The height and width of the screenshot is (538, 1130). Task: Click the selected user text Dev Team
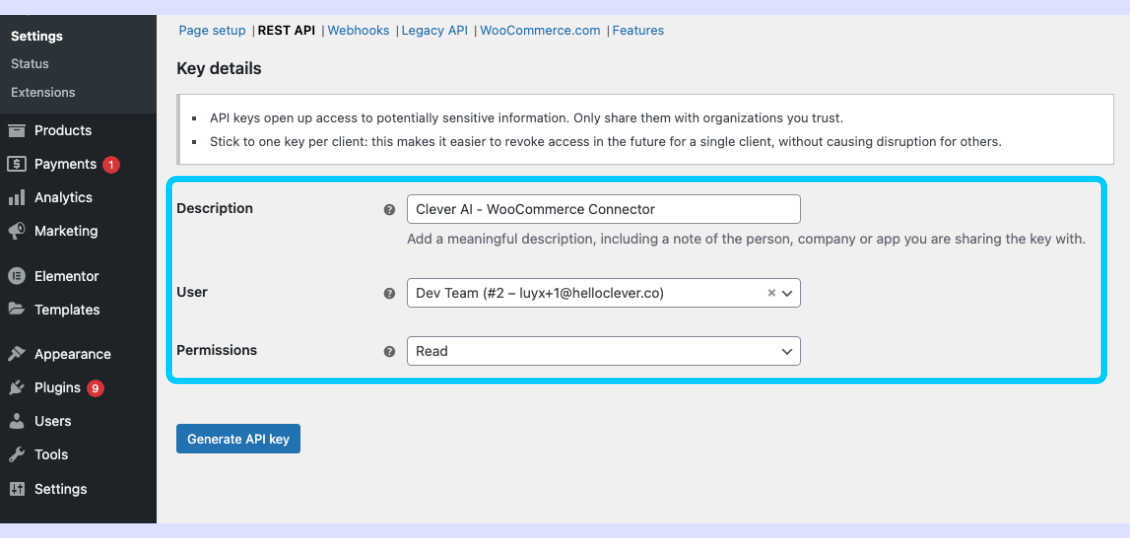pyautogui.click(x=540, y=293)
